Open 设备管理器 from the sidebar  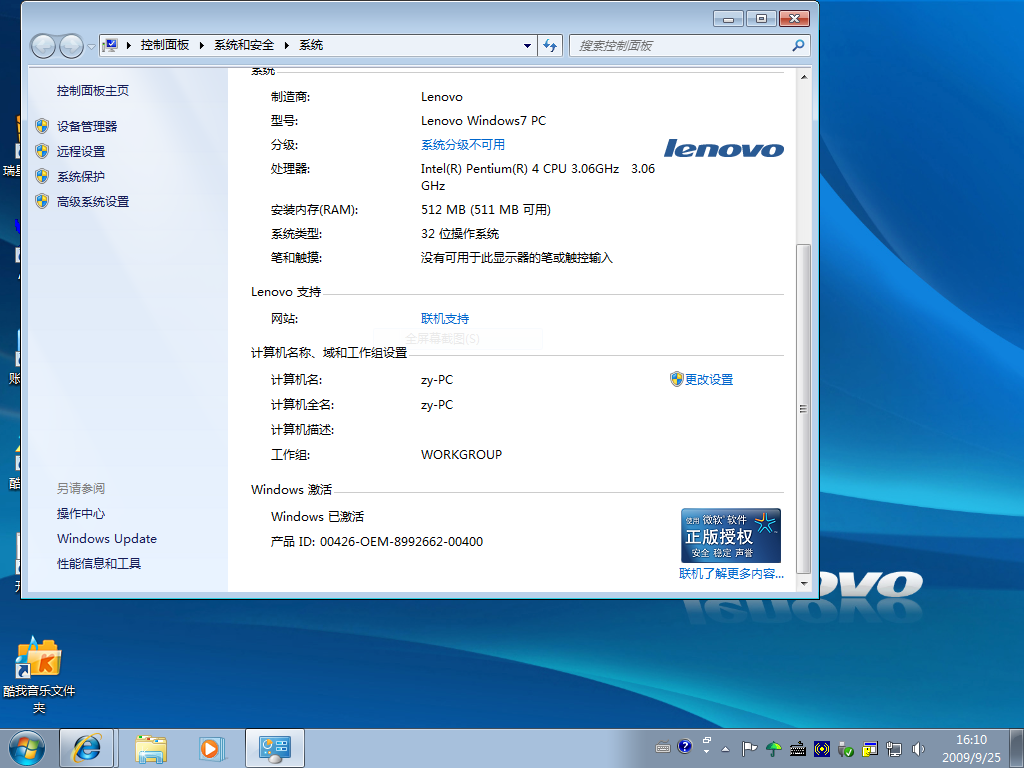click(x=87, y=127)
